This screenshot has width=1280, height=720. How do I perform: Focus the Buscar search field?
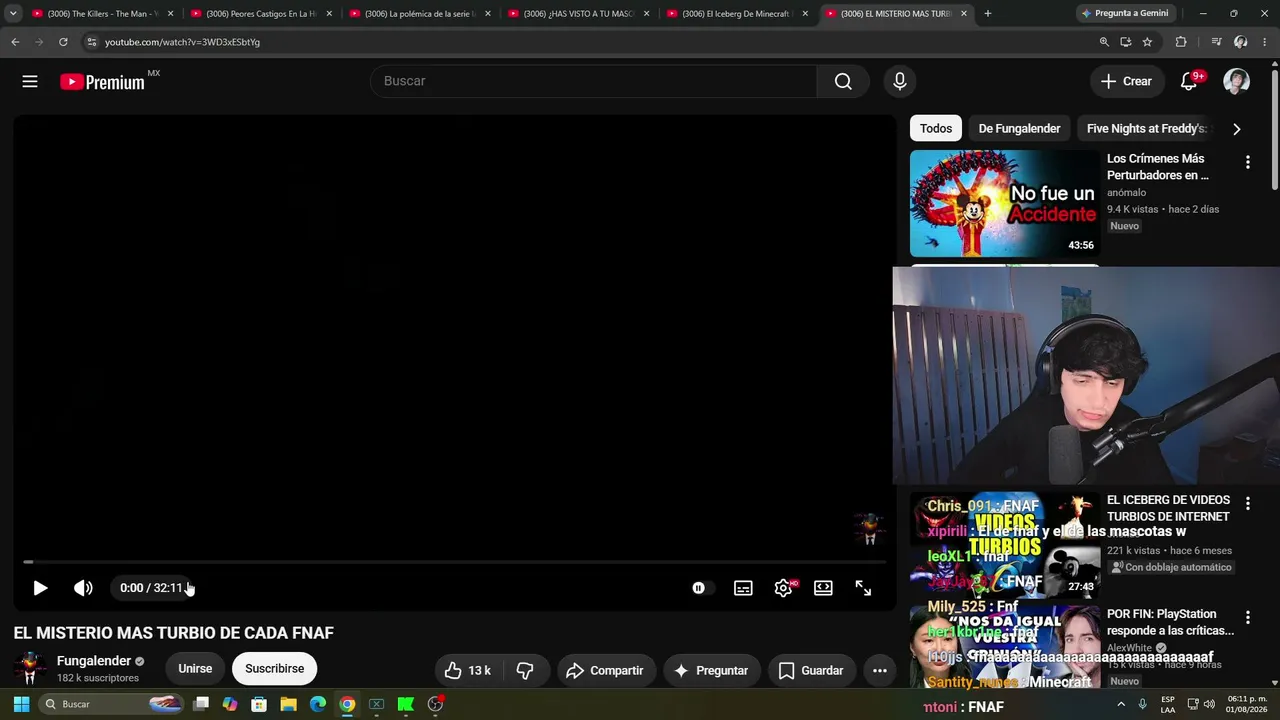tap(594, 81)
